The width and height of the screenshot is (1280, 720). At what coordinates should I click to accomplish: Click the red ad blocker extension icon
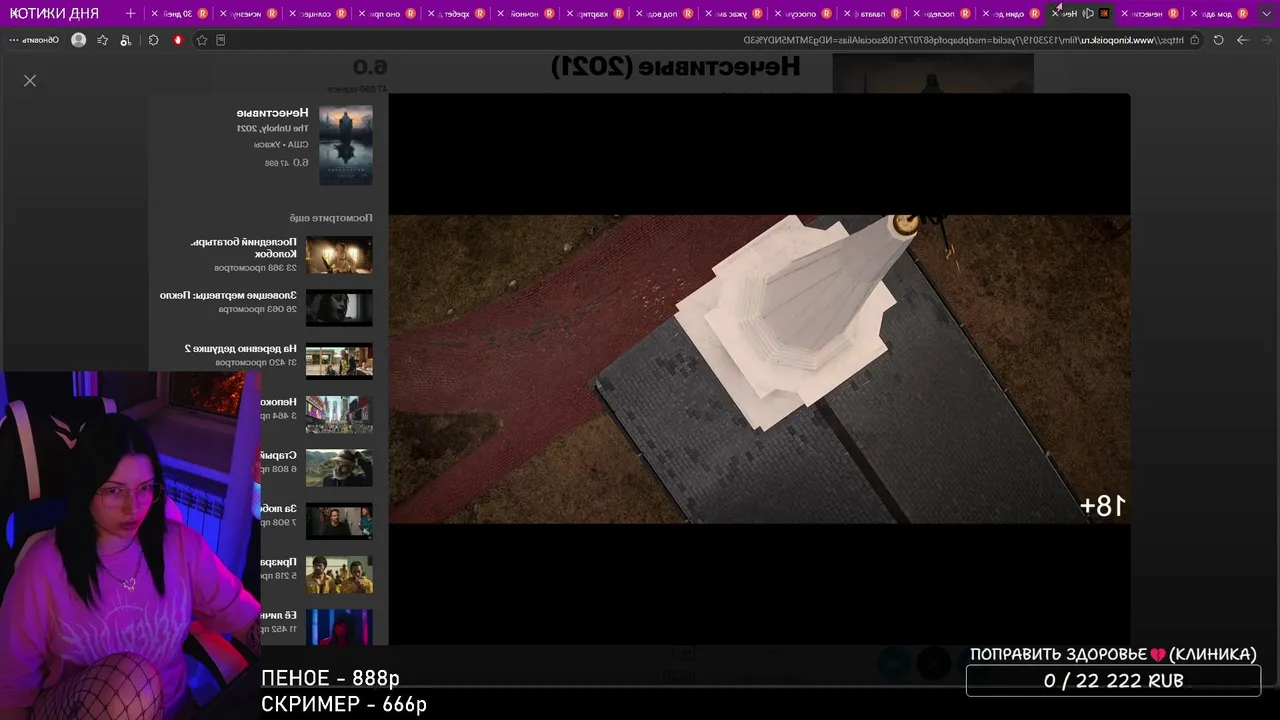click(178, 40)
